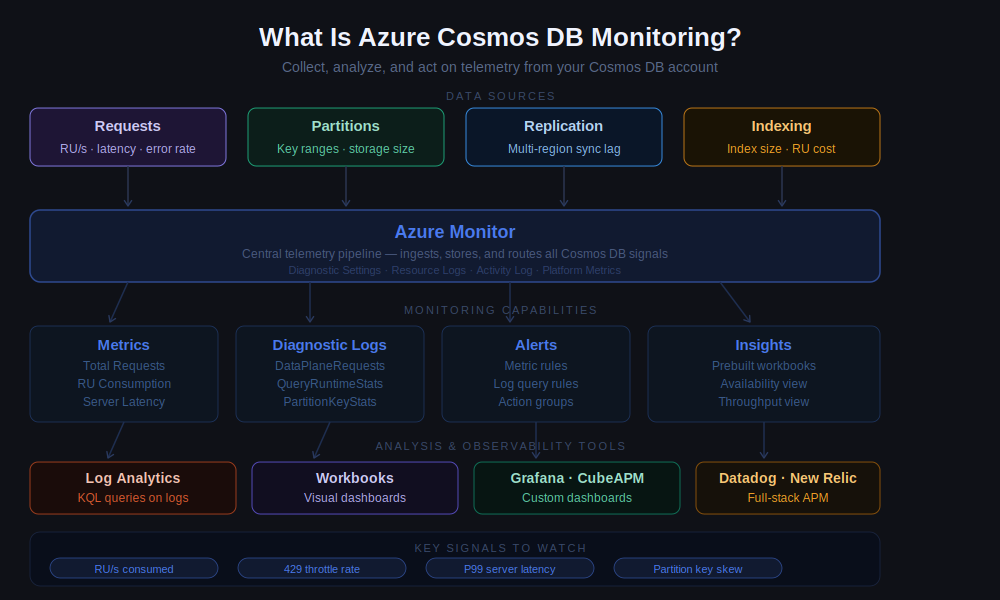Click 'QueryRuntimeStats' under Diagnostic Logs
Screen dimensions: 1000x600
[x=330, y=384]
